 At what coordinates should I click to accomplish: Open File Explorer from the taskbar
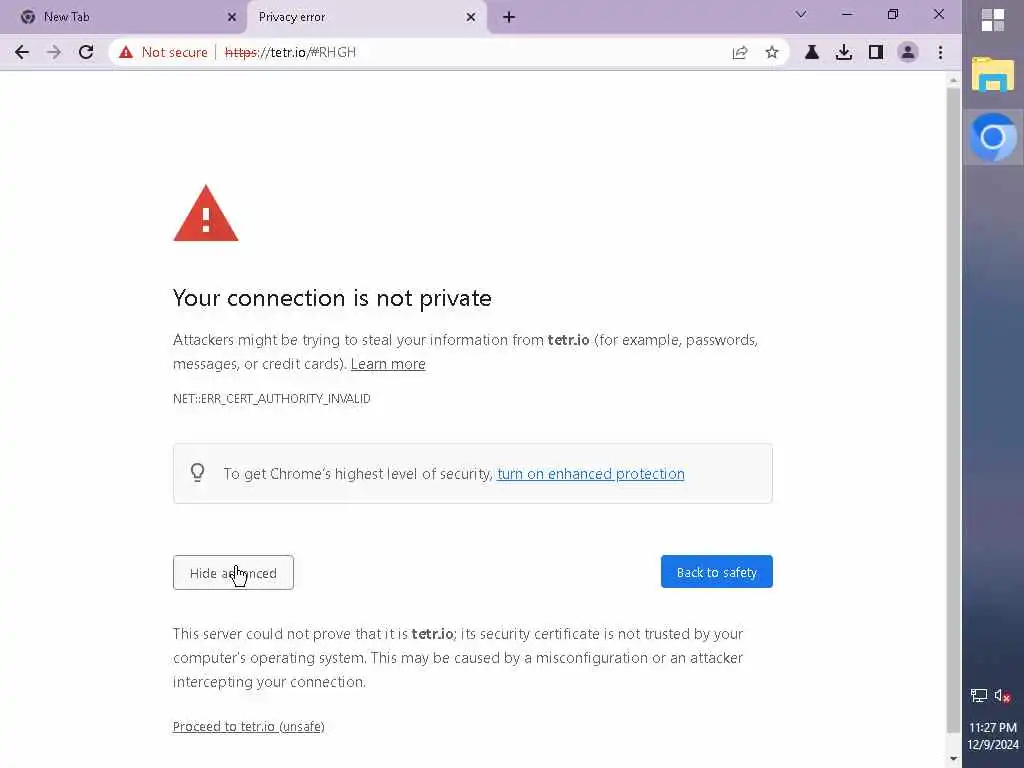992,76
